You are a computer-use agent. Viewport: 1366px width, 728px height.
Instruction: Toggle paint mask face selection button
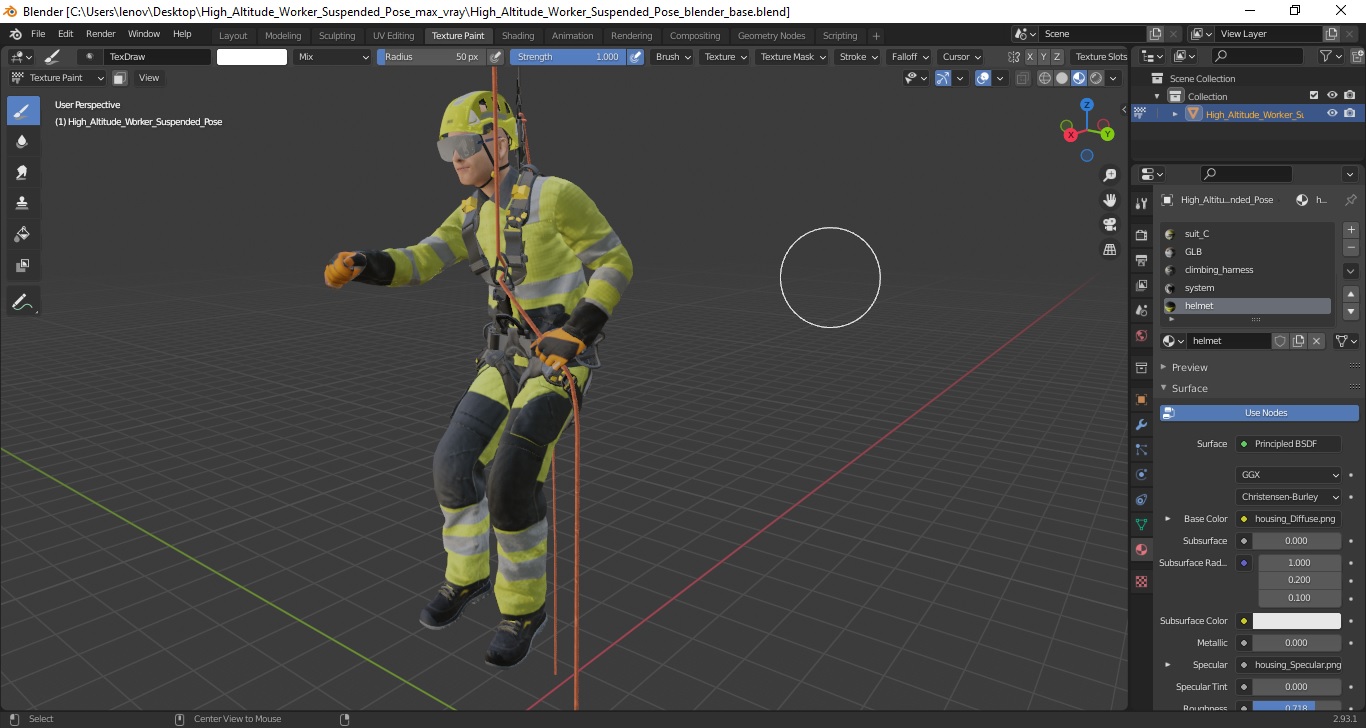[x=119, y=78]
